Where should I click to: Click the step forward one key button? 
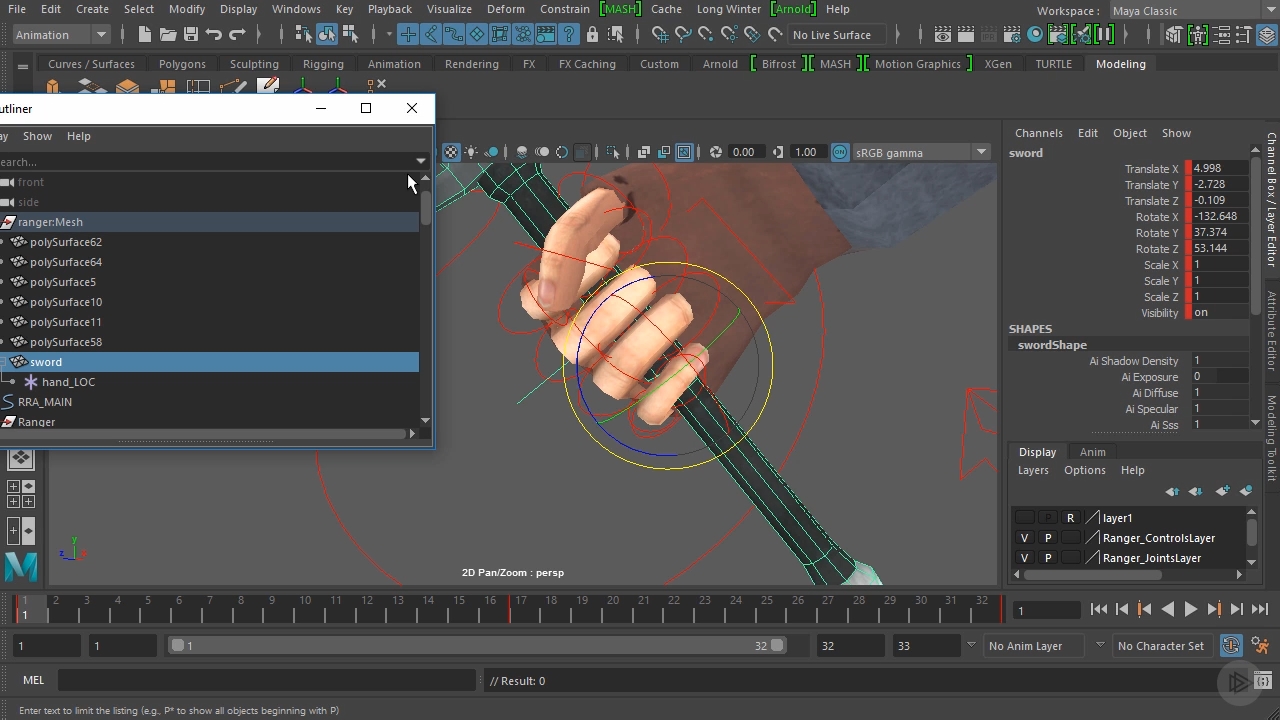1213,609
